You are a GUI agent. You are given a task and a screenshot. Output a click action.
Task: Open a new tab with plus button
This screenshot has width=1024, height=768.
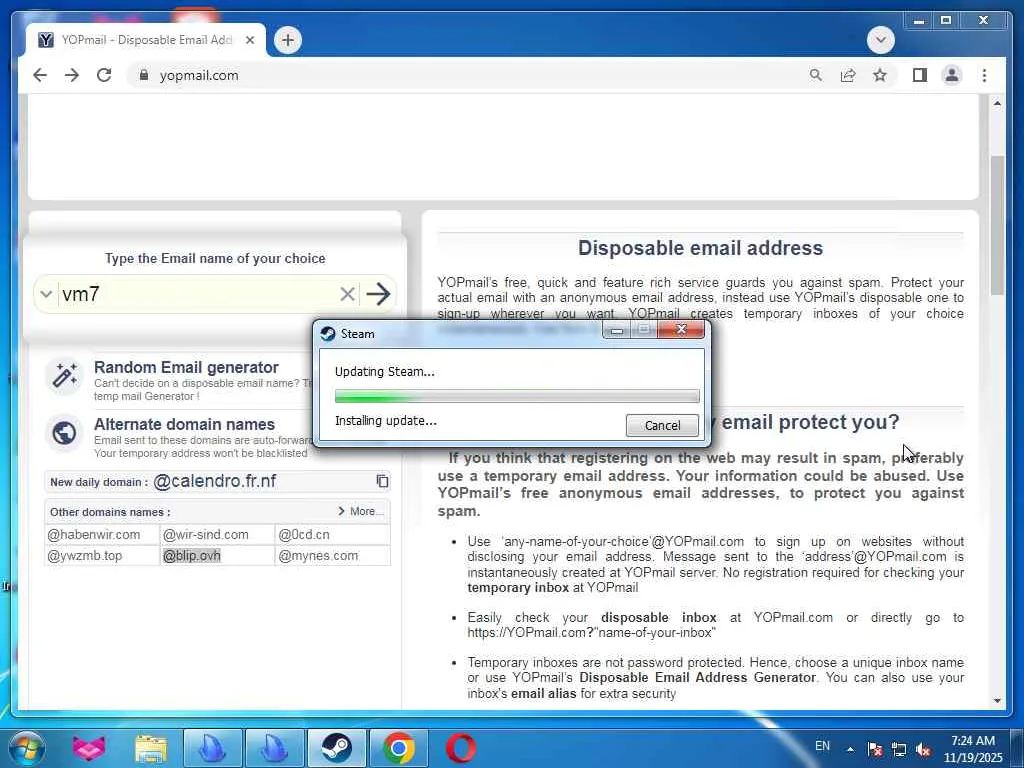click(287, 40)
